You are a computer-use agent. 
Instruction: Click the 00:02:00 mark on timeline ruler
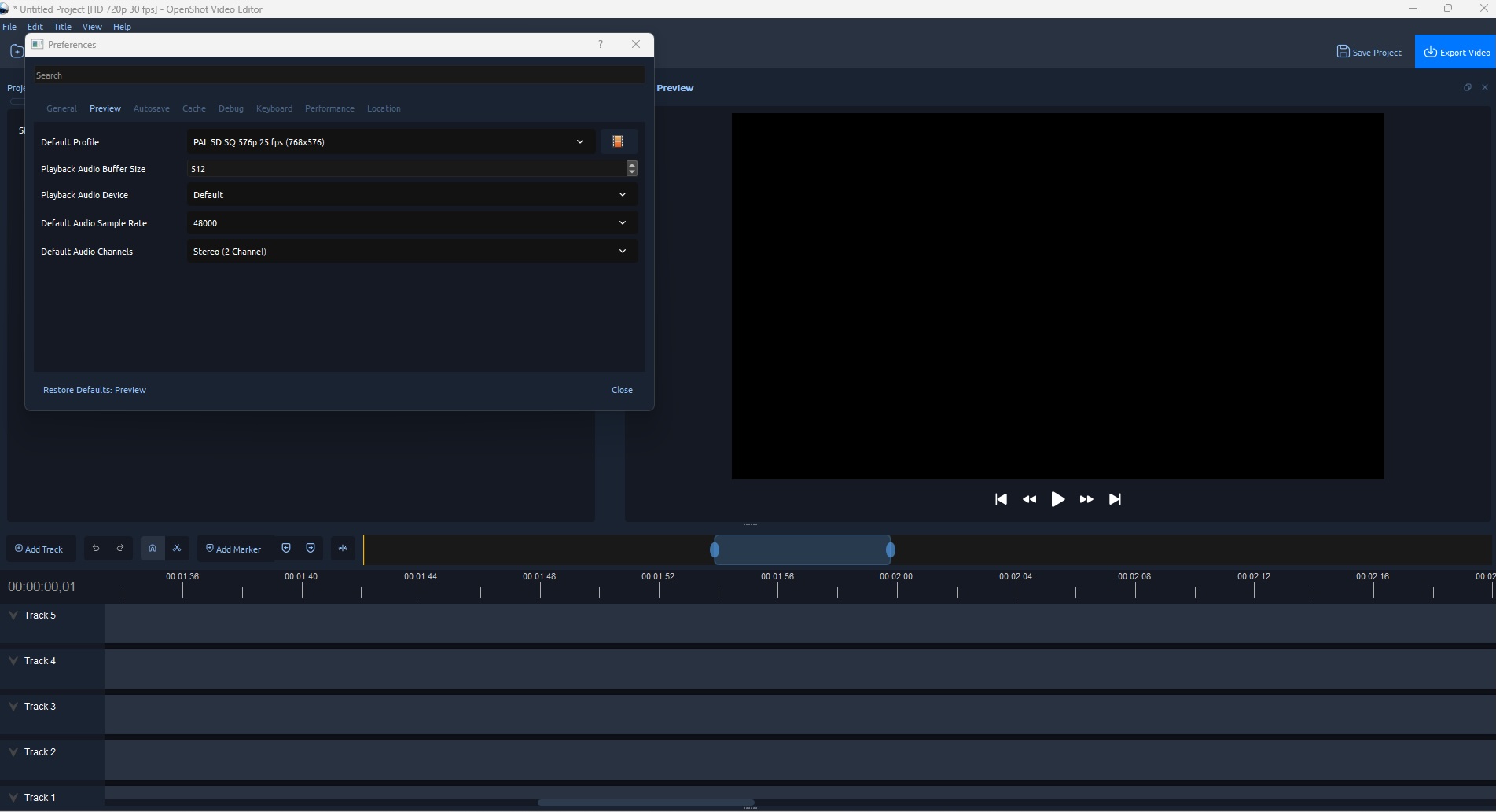tap(896, 577)
